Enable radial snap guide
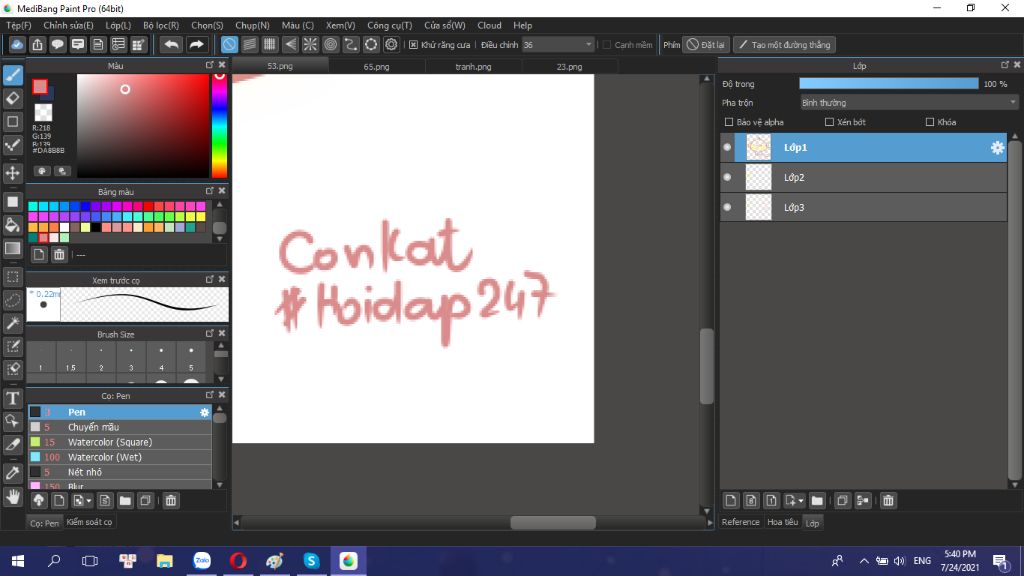The image size is (1024, 576). click(x=310, y=44)
